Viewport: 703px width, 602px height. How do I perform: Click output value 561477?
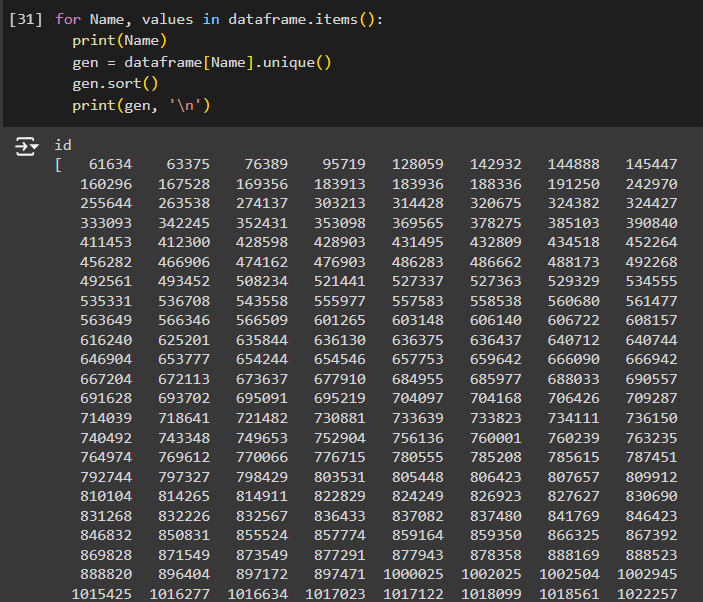[x=651, y=301]
